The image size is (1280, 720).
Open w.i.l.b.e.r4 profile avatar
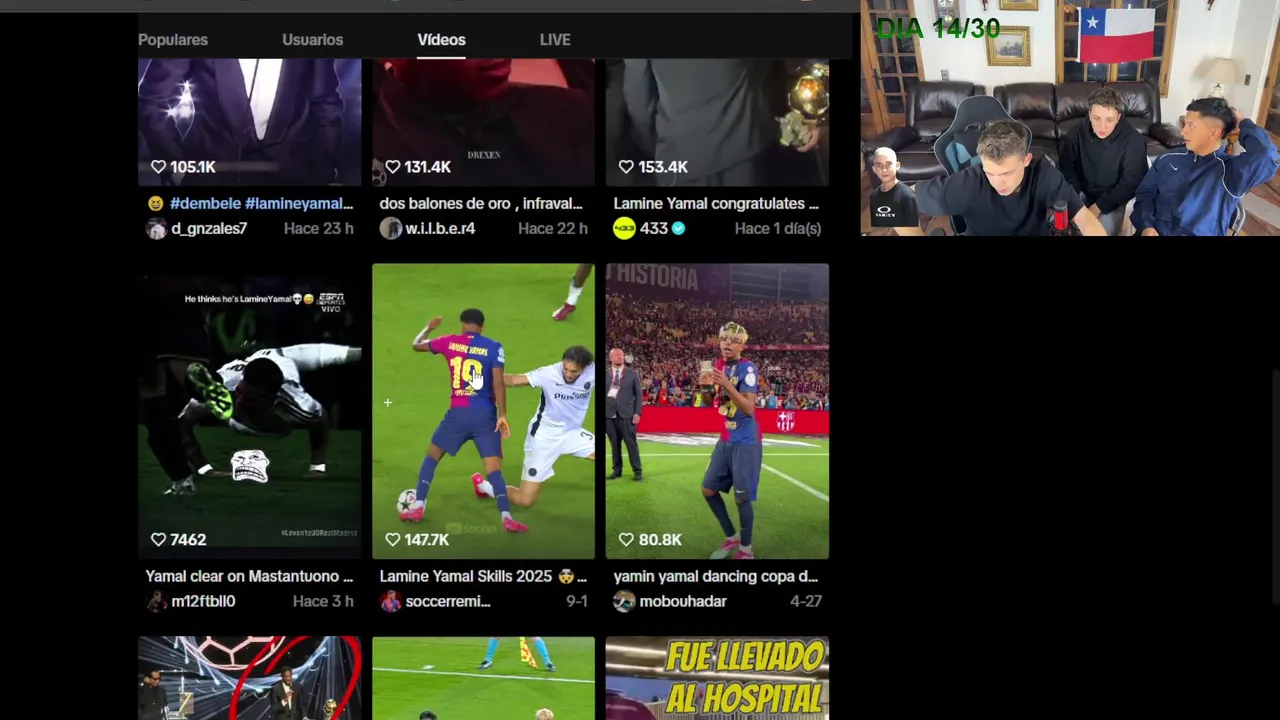click(390, 228)
